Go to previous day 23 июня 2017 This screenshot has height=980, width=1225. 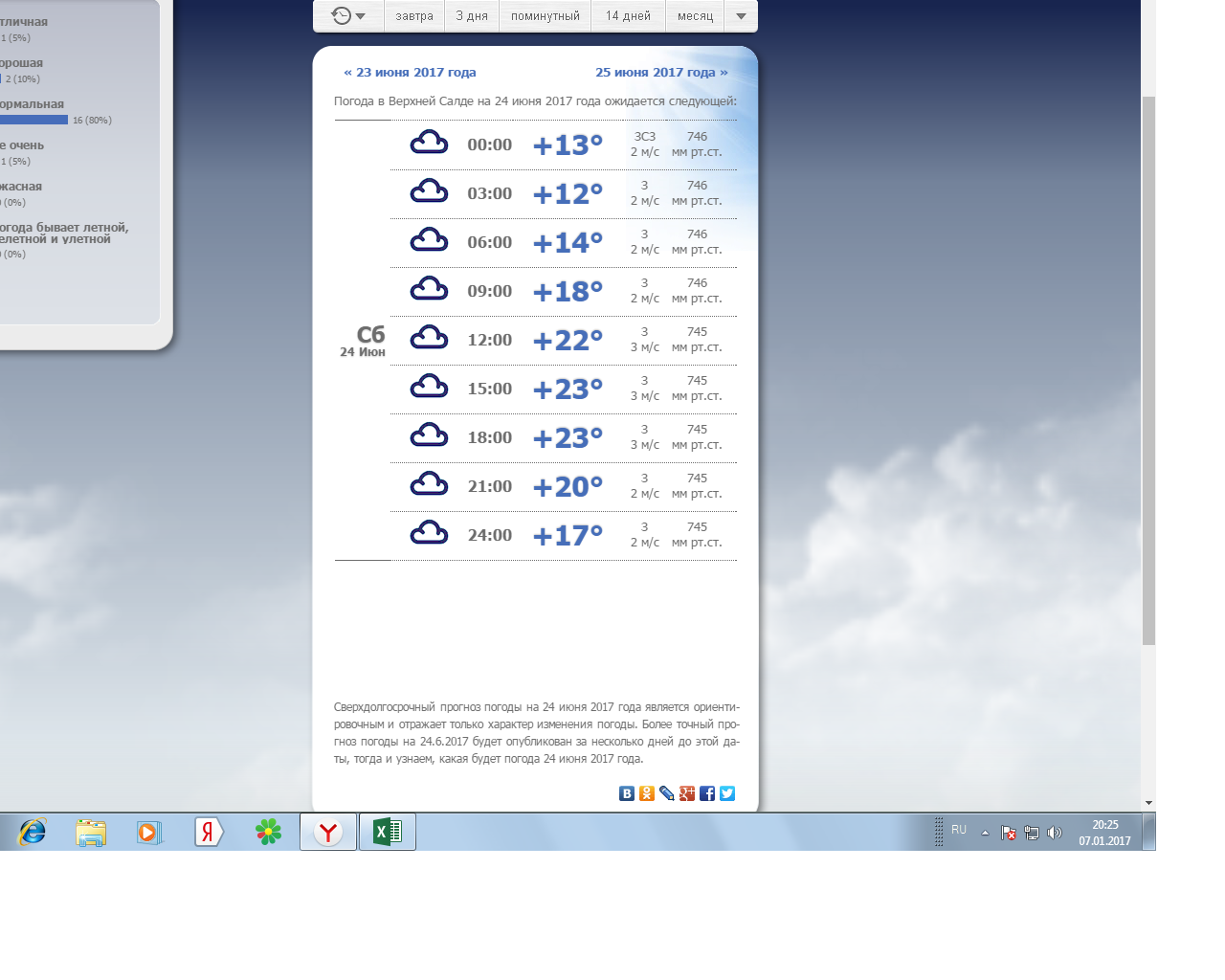point(410,73)
